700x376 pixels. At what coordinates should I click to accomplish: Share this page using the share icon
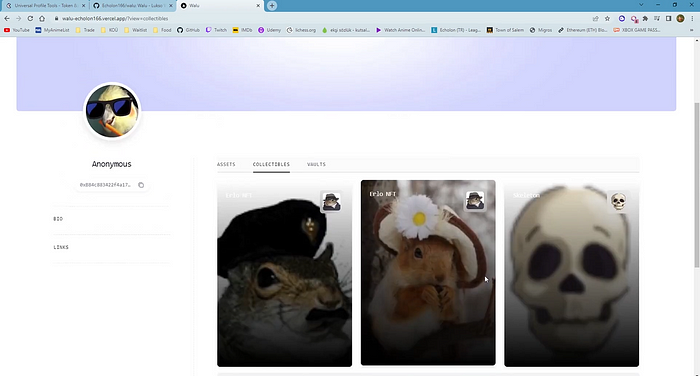point(596,18)
